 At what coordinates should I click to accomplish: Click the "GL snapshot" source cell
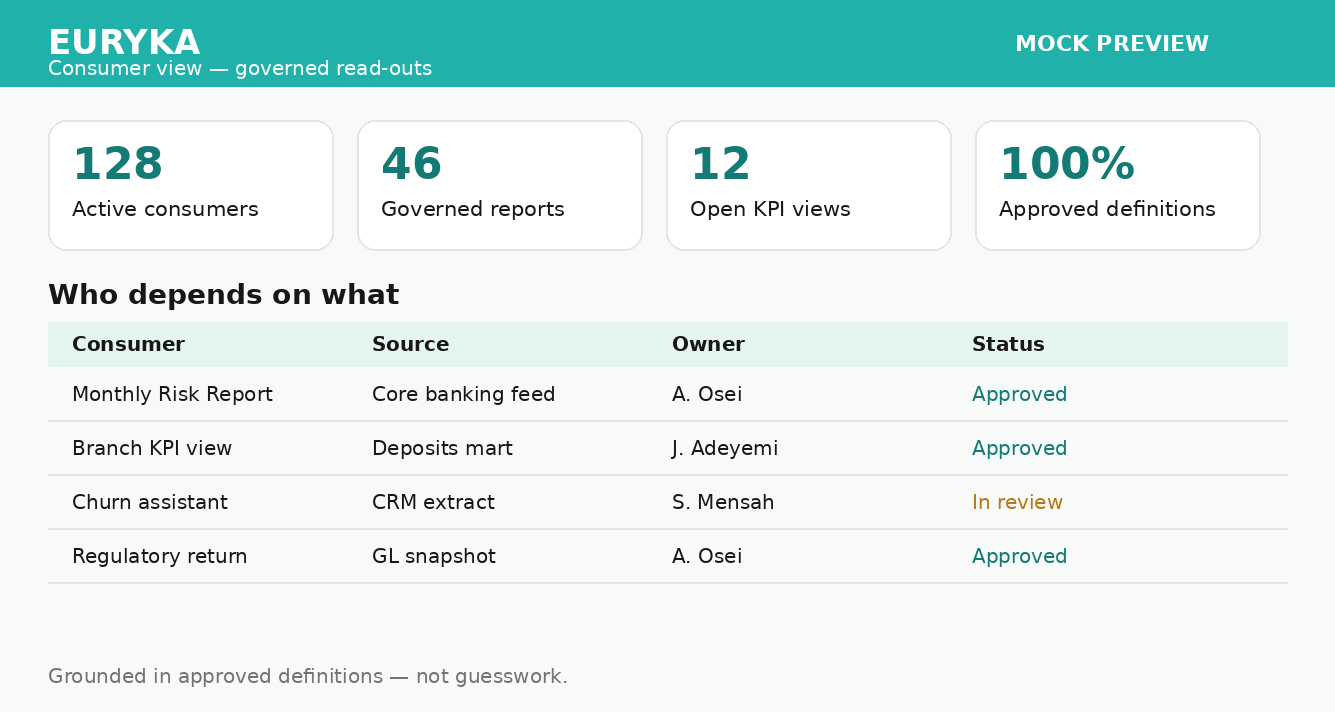[434, 557]
